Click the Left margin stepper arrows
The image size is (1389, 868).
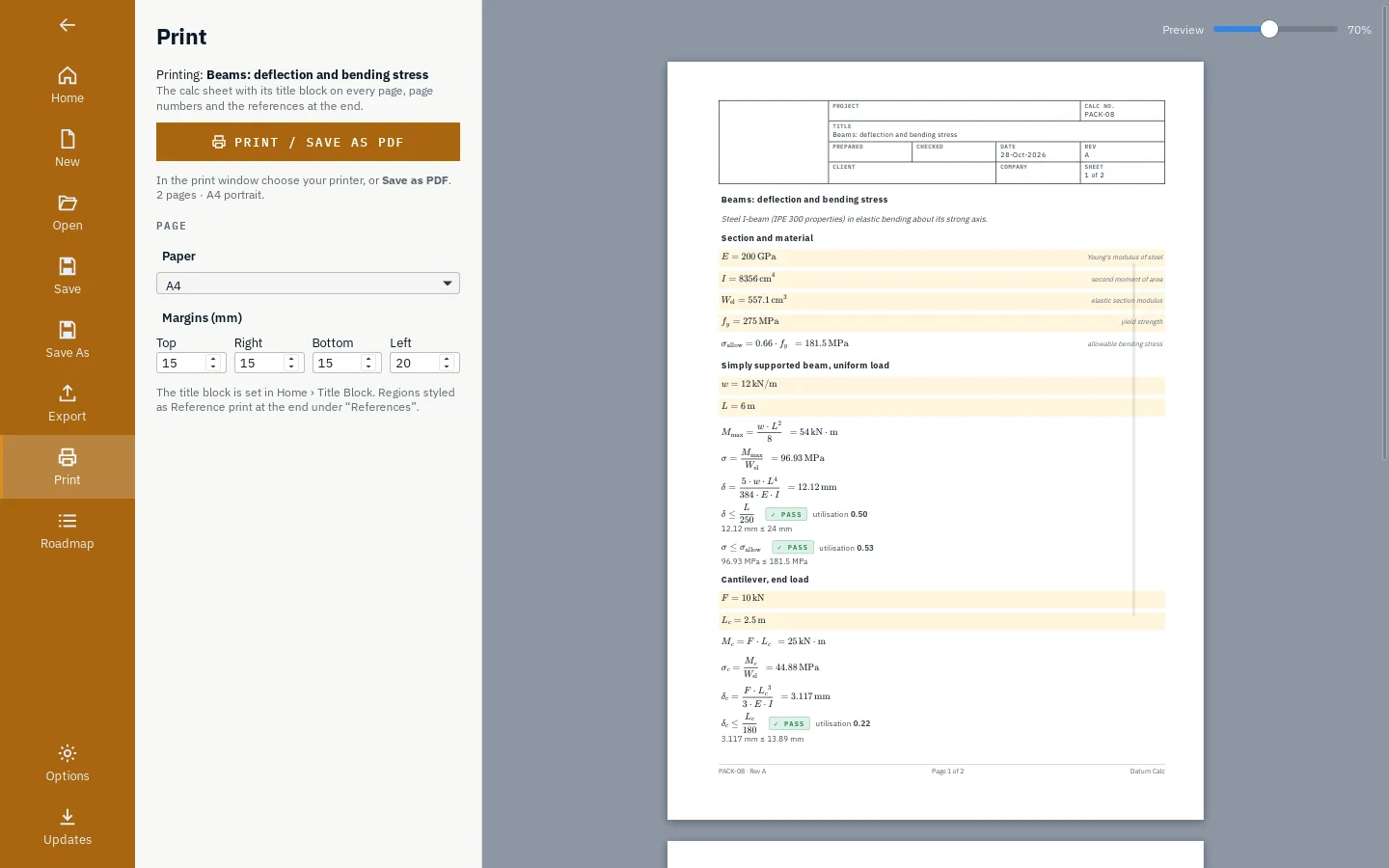pos(447,363)
